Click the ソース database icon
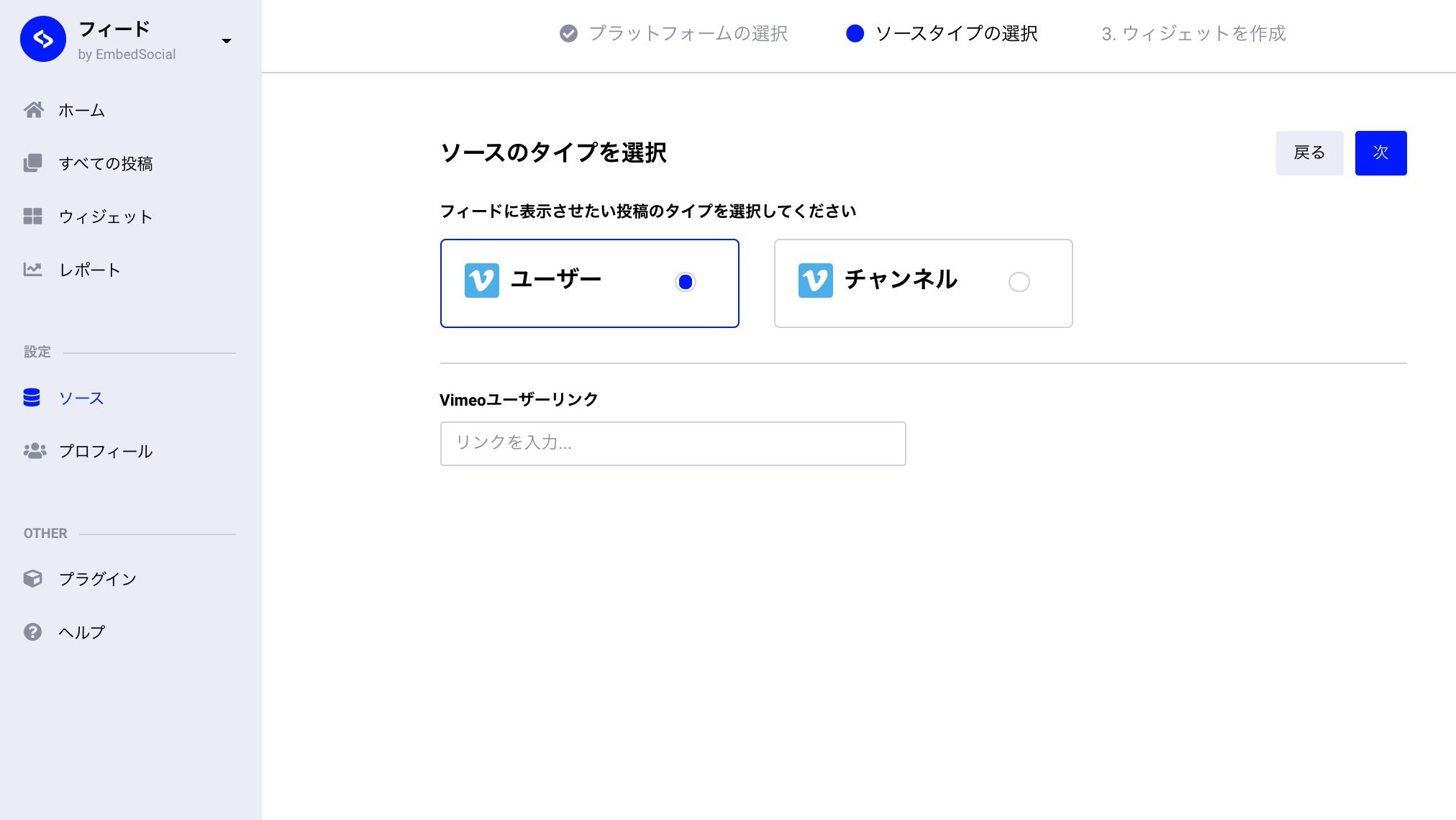The width and height of the screenshot is (1456, 820). [32, 398]
